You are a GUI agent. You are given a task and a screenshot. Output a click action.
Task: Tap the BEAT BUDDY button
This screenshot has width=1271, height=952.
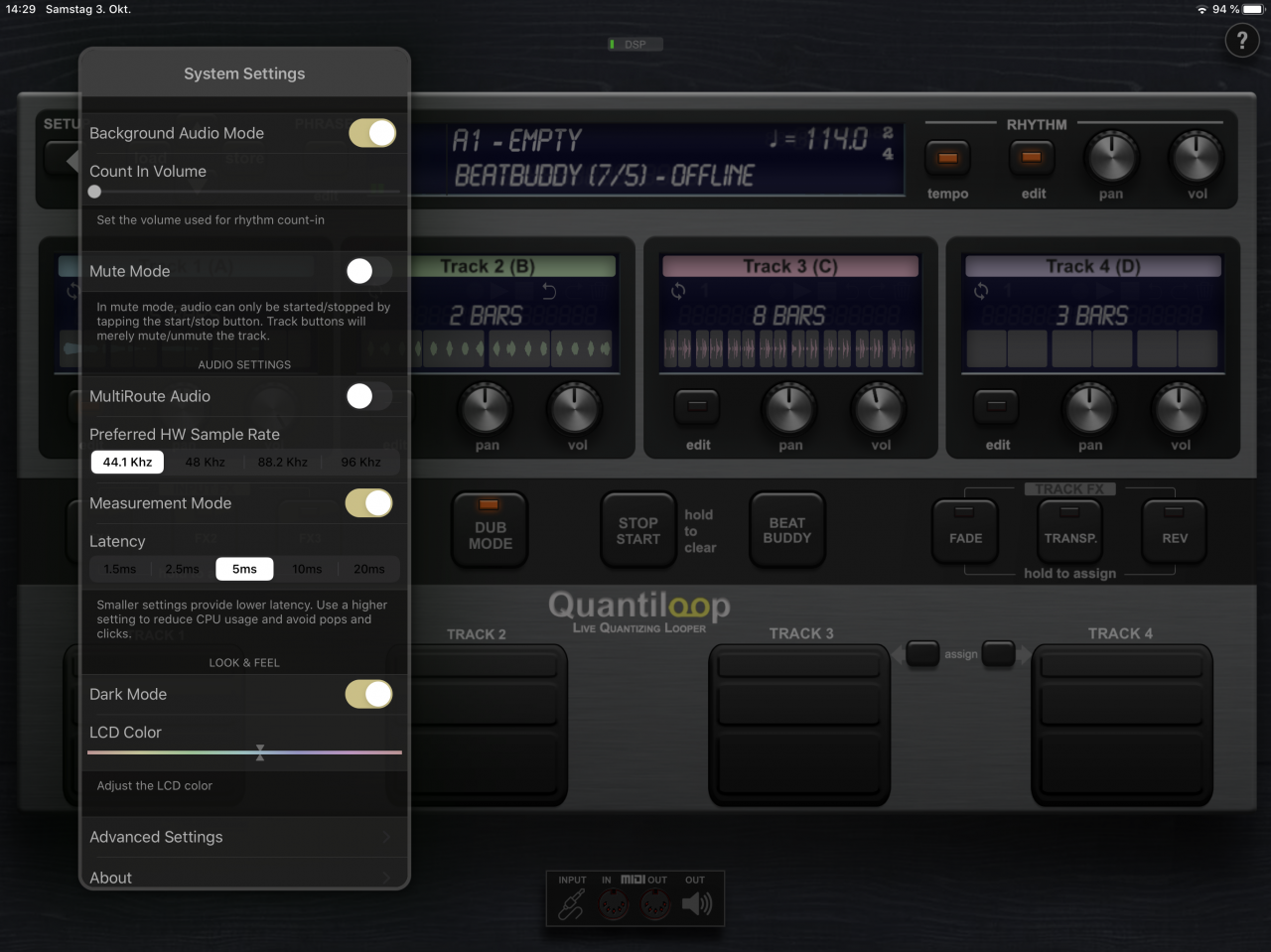tap(786, 529)
